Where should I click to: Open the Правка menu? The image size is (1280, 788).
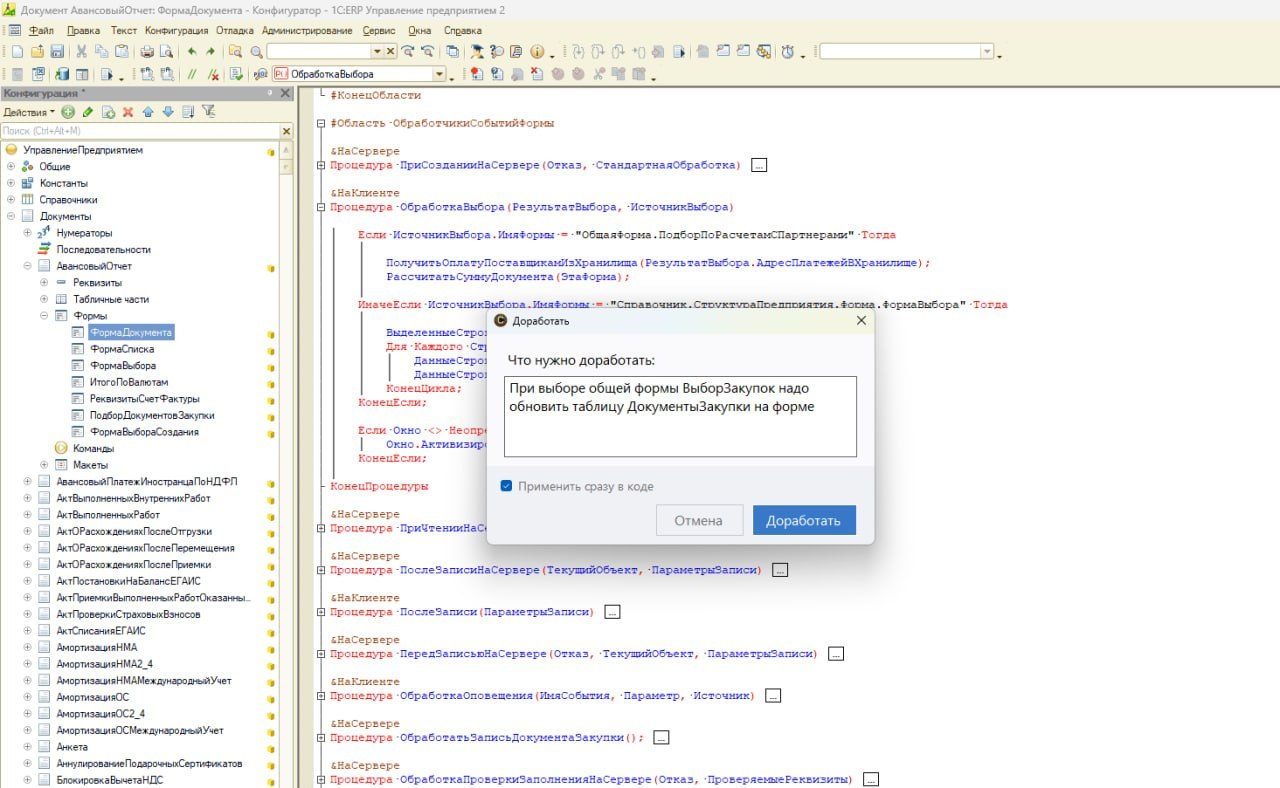click(83, 31)
